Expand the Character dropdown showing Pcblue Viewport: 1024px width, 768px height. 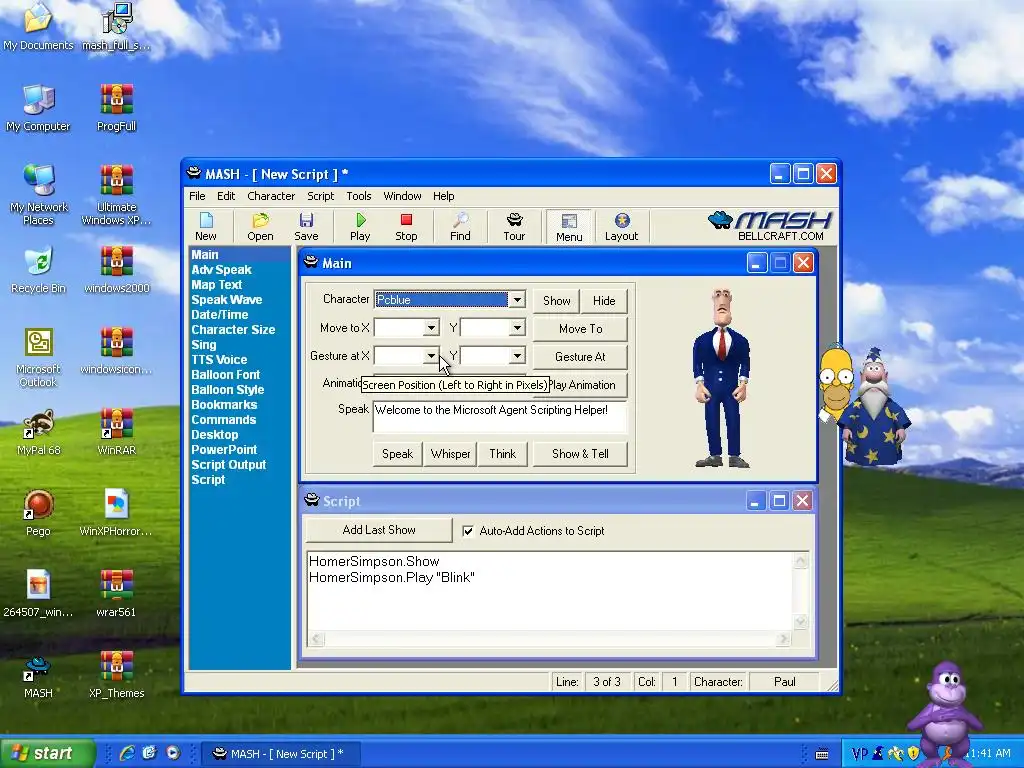[517, 300]
